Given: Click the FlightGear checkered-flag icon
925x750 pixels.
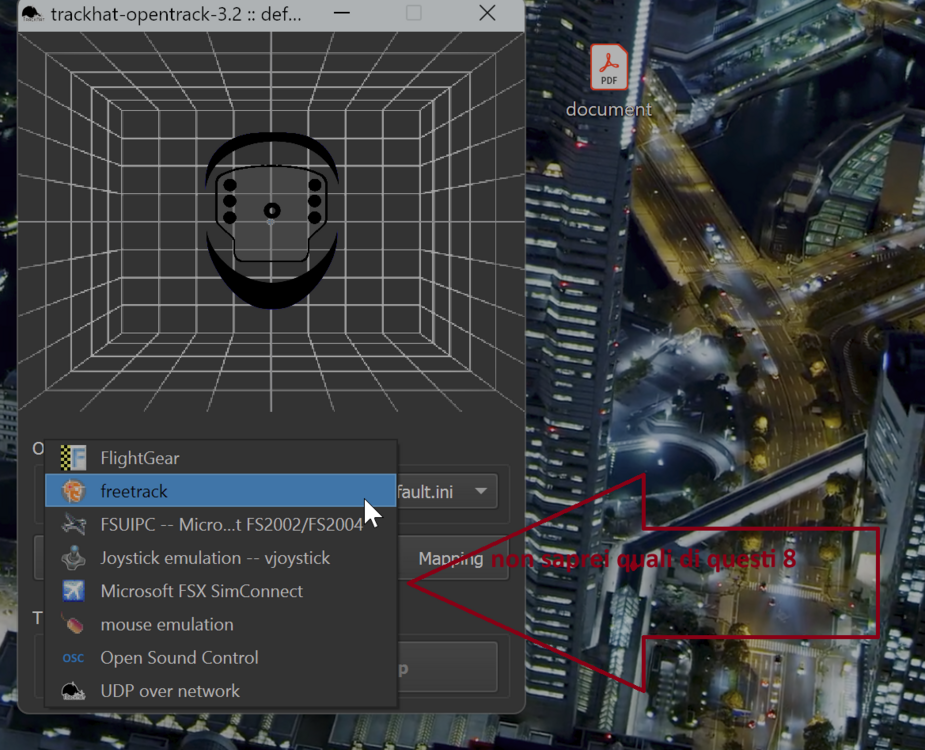Looking at the screenshot, I should point(71,458).
